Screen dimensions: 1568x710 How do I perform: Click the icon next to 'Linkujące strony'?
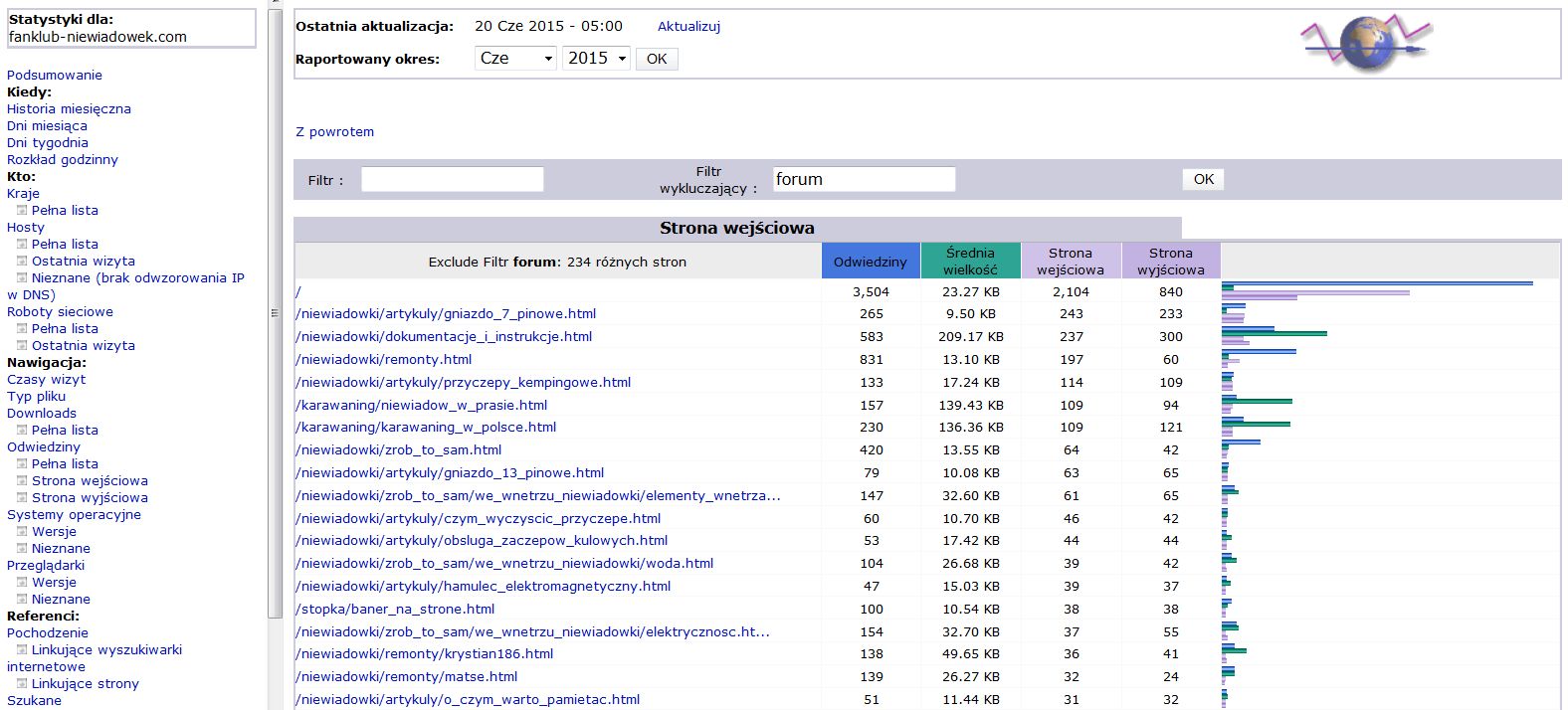tap(22, 684)
